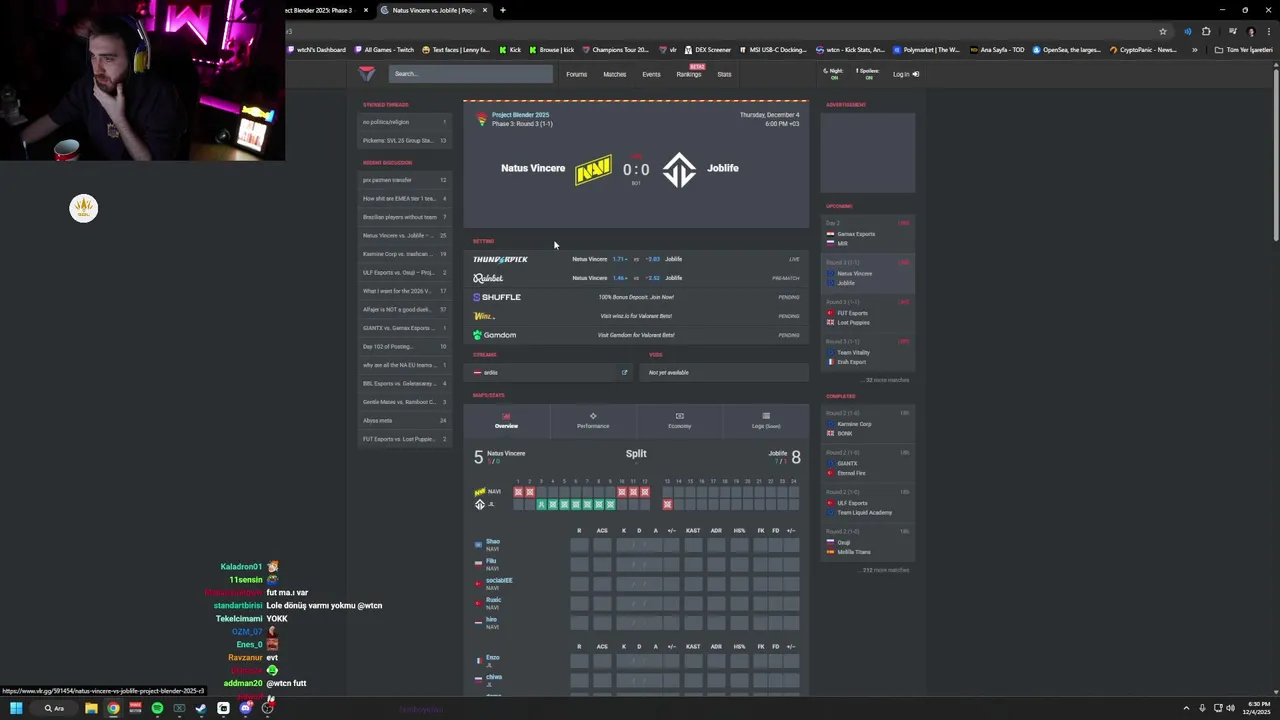Close the Natus Vincere vs. Joblife tab
This screenshot has width=1280, height=720.
point(485,10)
